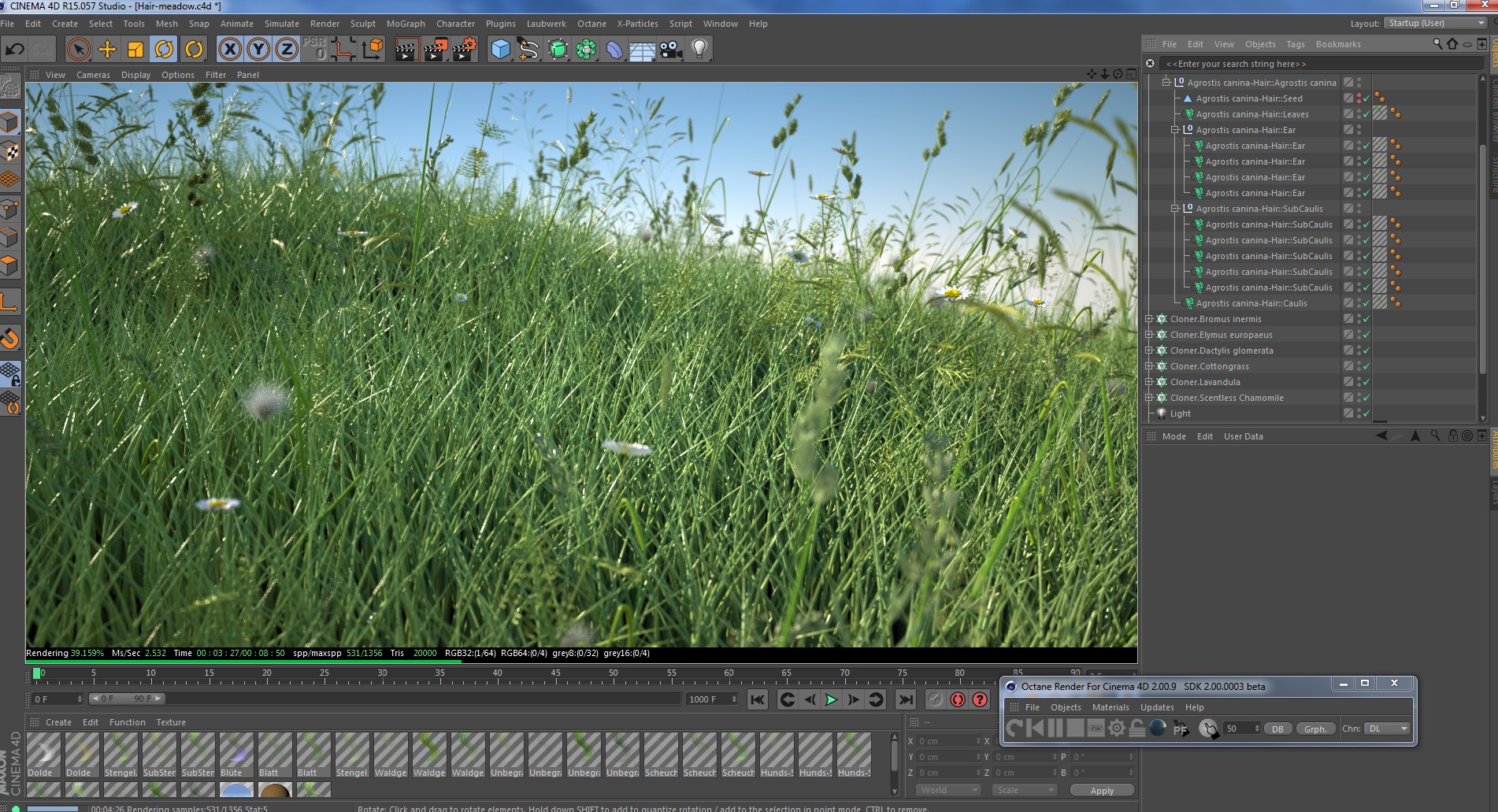1498x812 pixels.
Task: Open the Chn: DL dropdown in Octane
Action: 1387,729
